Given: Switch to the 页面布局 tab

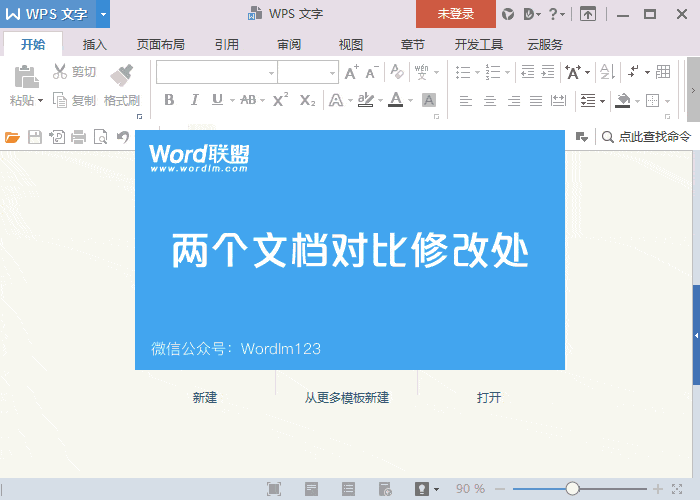Looking at the screenshot, I should coord(160,45).
